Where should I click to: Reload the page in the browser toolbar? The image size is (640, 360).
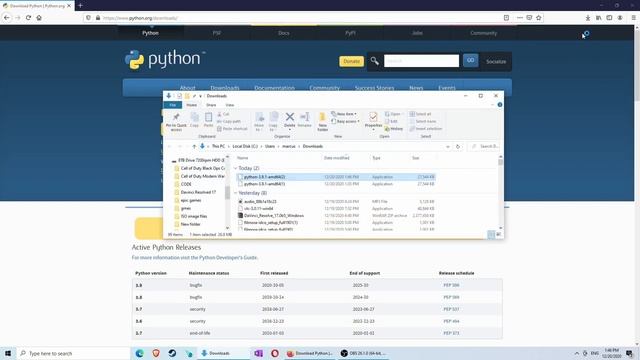(28, 18)
